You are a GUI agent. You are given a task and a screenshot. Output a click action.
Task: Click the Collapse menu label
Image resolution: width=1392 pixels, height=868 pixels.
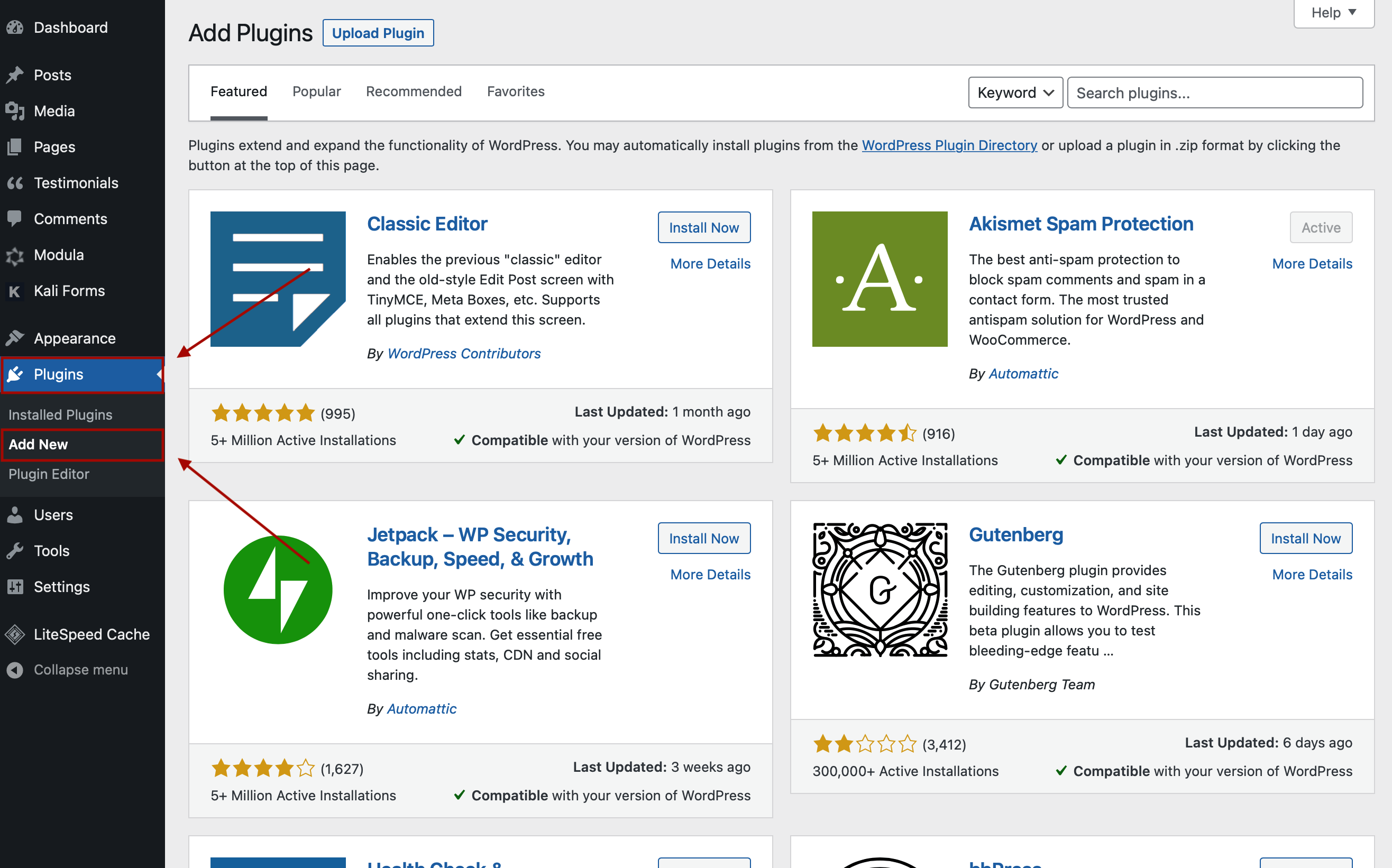click(81, 670)
